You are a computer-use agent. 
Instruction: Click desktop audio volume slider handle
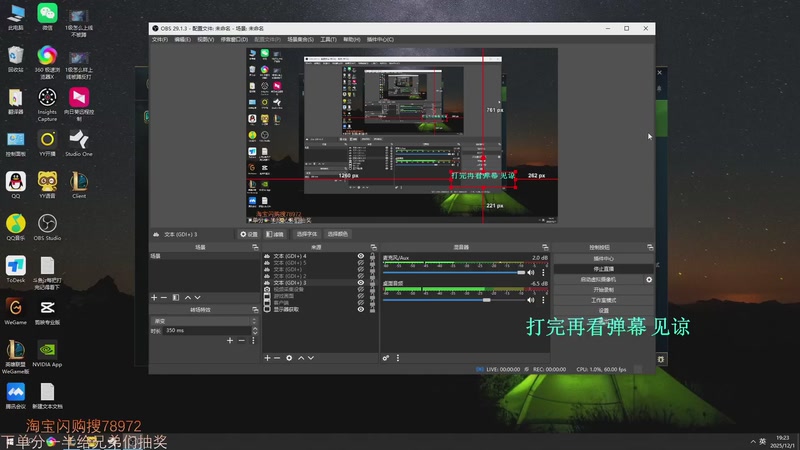coord(487,300)
